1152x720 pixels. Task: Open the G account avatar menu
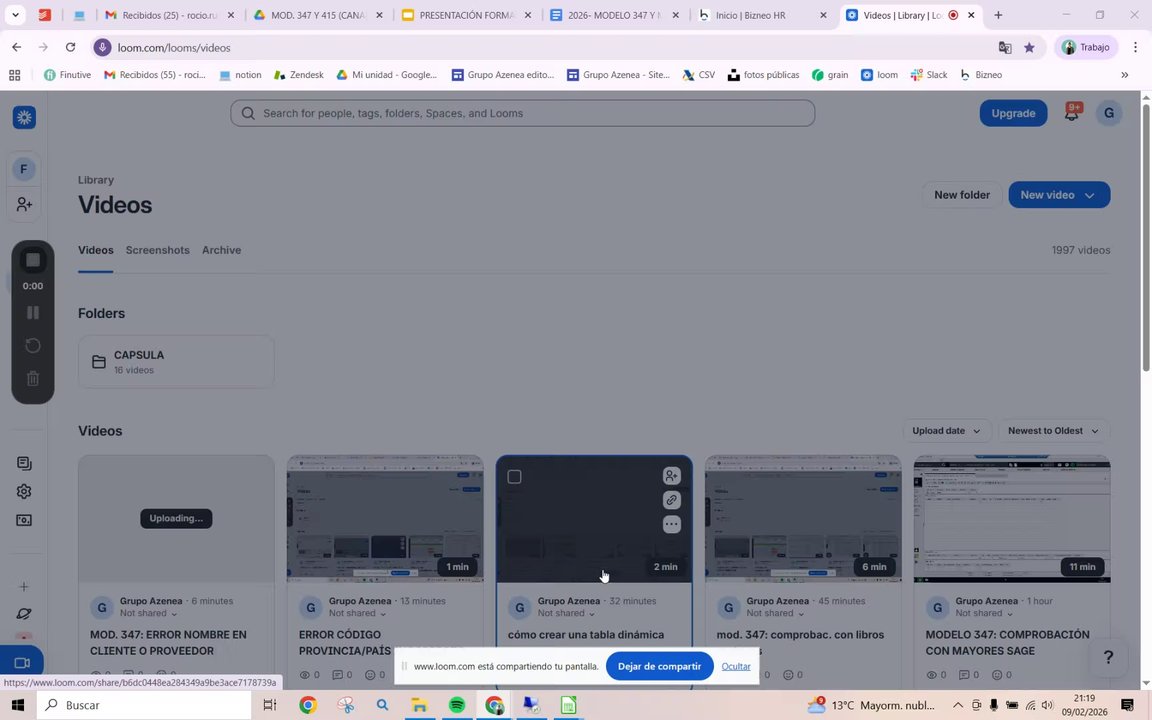pos(1109,113)
